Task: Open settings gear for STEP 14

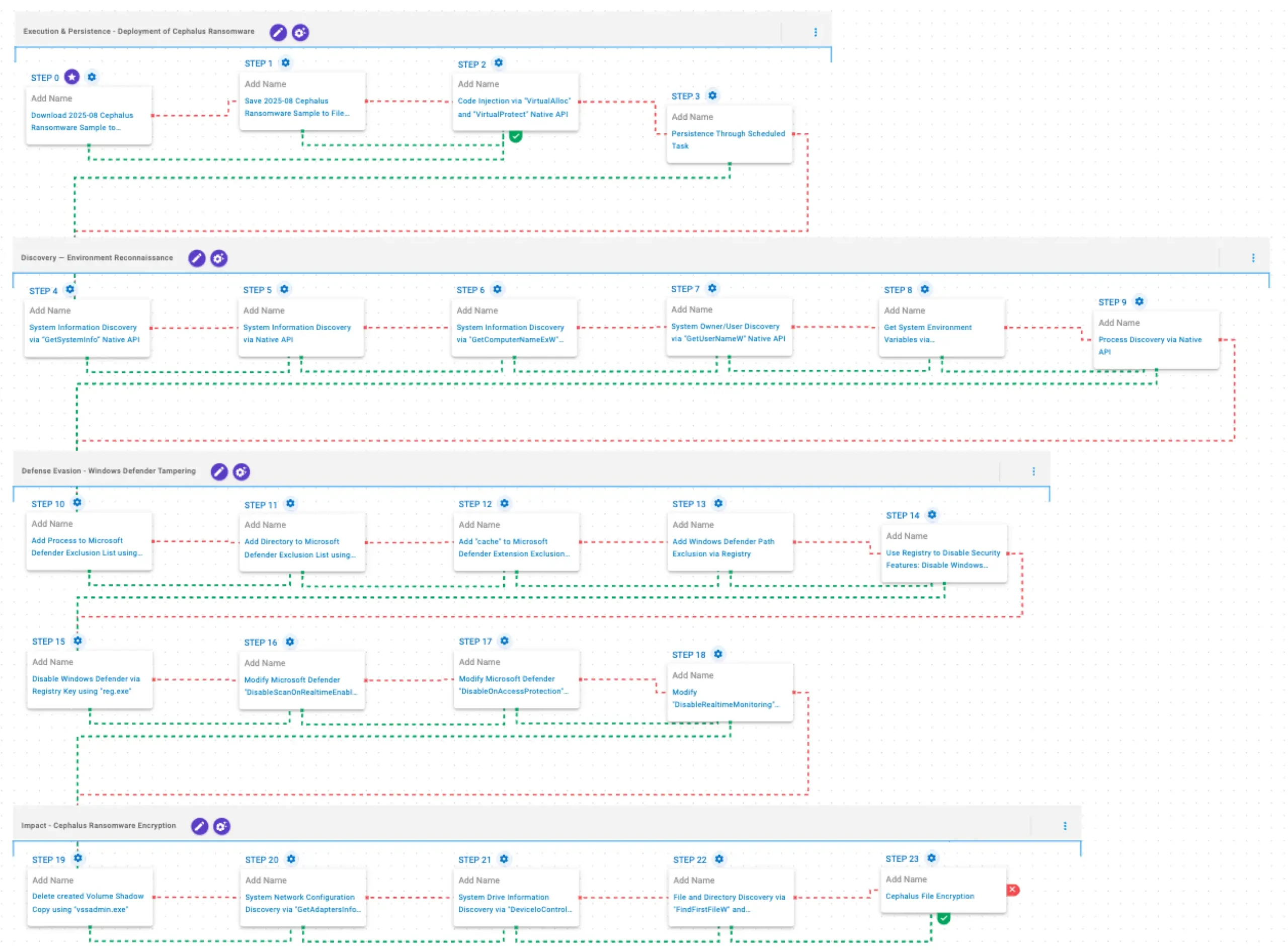Action: click(x=933, y=515)
